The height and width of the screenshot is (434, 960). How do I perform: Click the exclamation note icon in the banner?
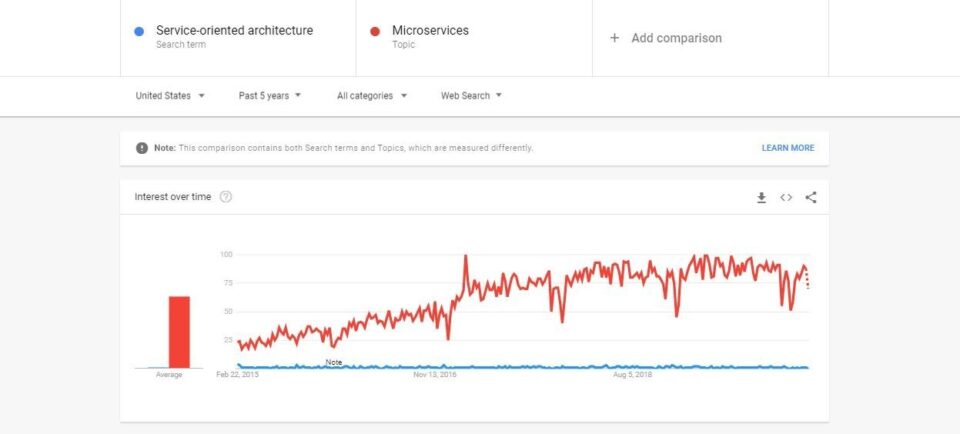point(141,148)
